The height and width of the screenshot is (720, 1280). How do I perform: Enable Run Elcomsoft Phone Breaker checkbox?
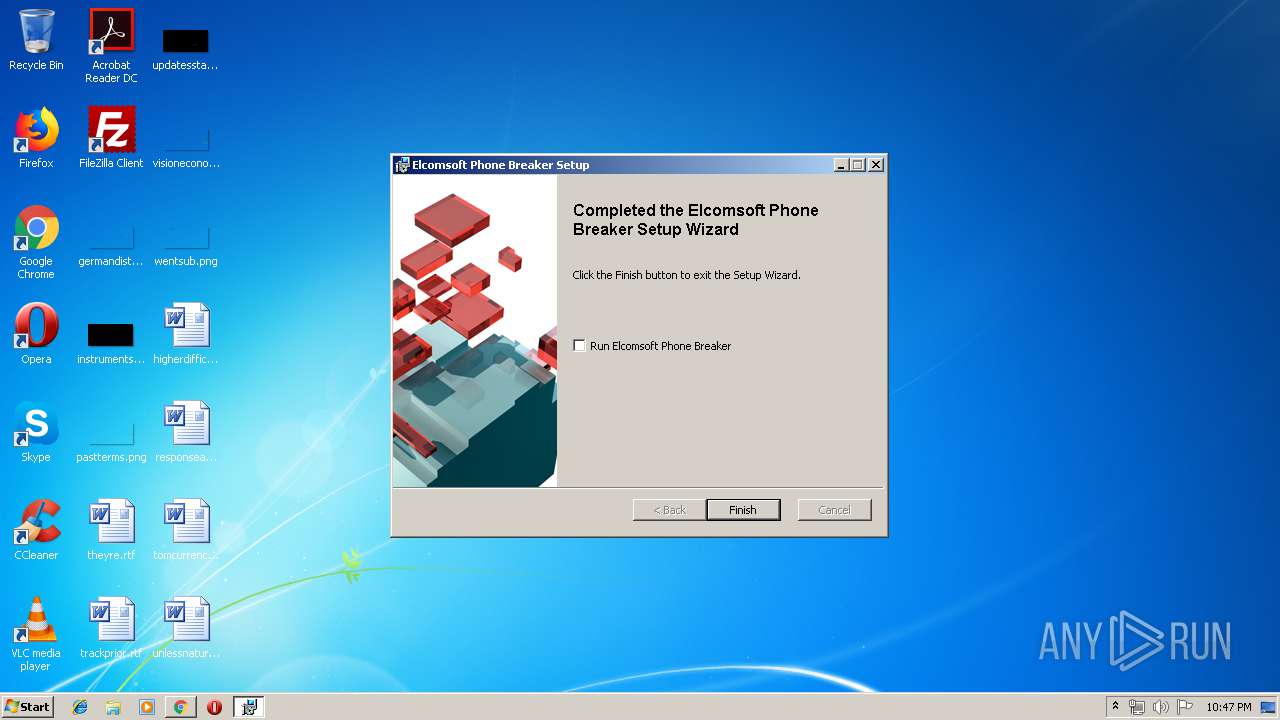click(x=579, y=346)
